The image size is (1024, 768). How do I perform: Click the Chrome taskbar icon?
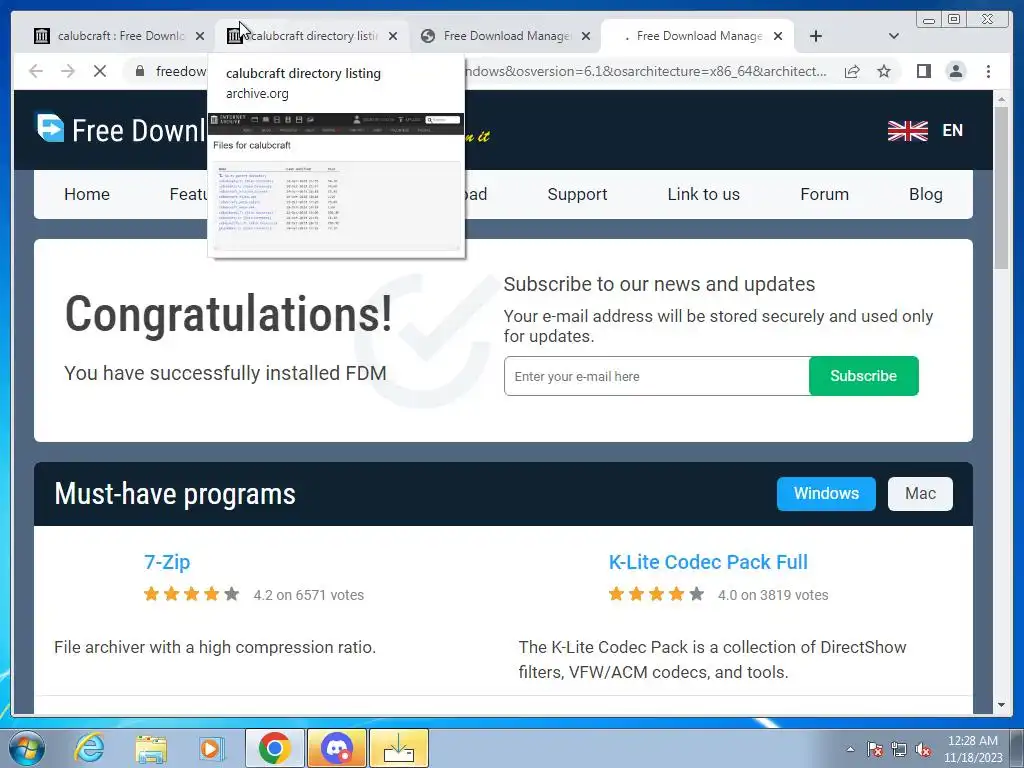point(274,748)
